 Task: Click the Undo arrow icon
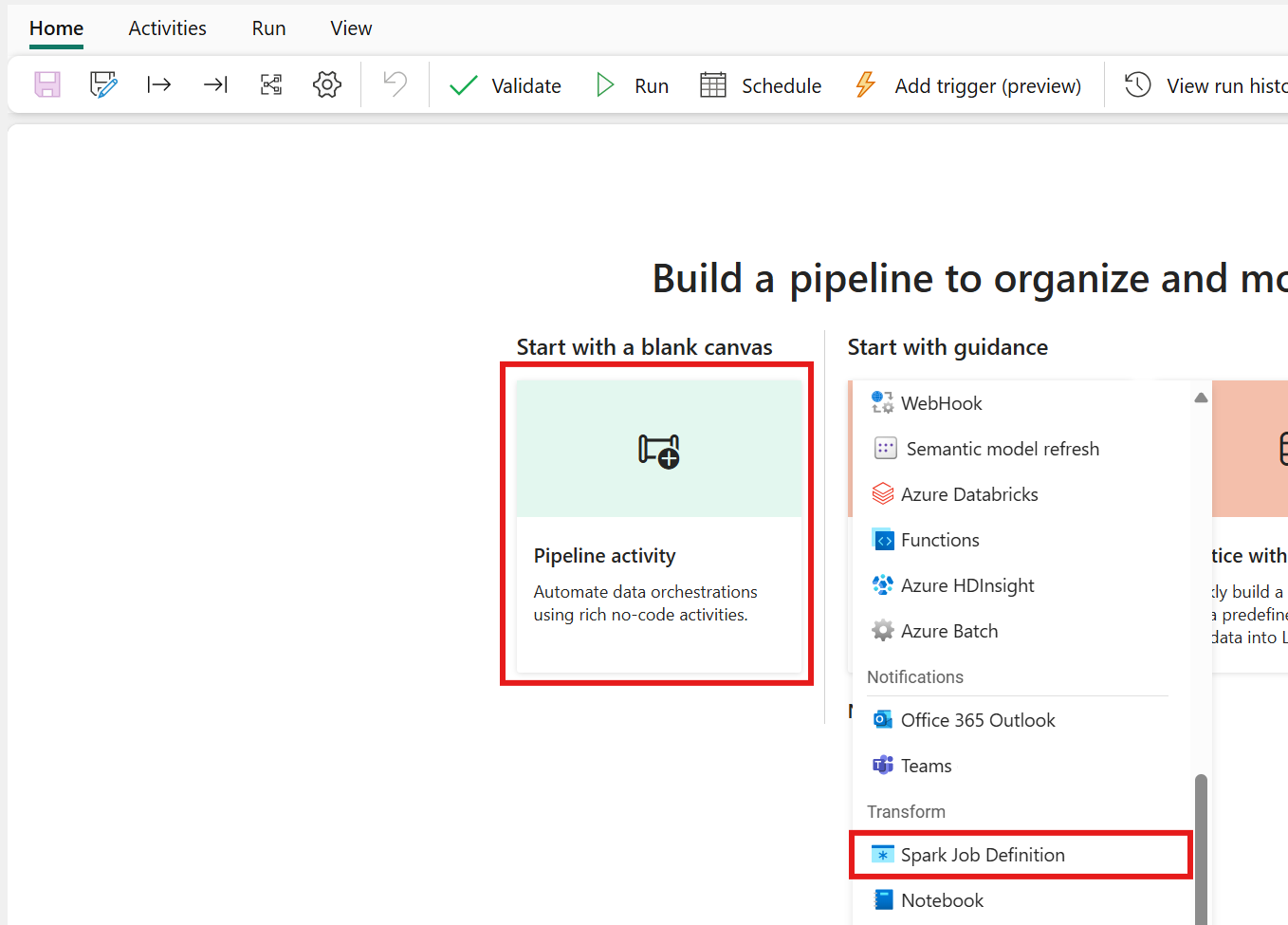pyautogui.click(x=396, y=84)
